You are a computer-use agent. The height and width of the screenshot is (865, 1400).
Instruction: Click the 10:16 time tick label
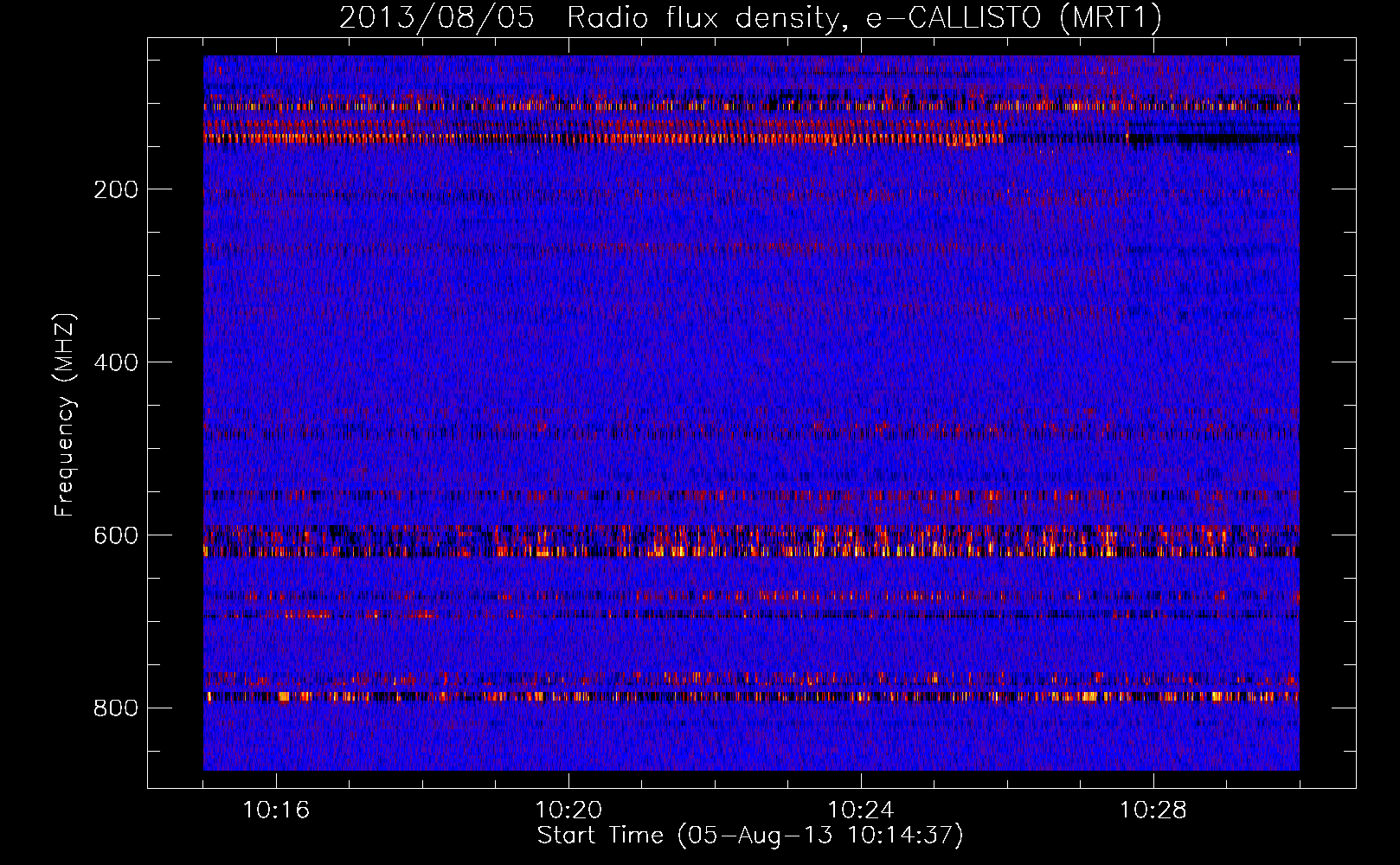pos(276,811)
